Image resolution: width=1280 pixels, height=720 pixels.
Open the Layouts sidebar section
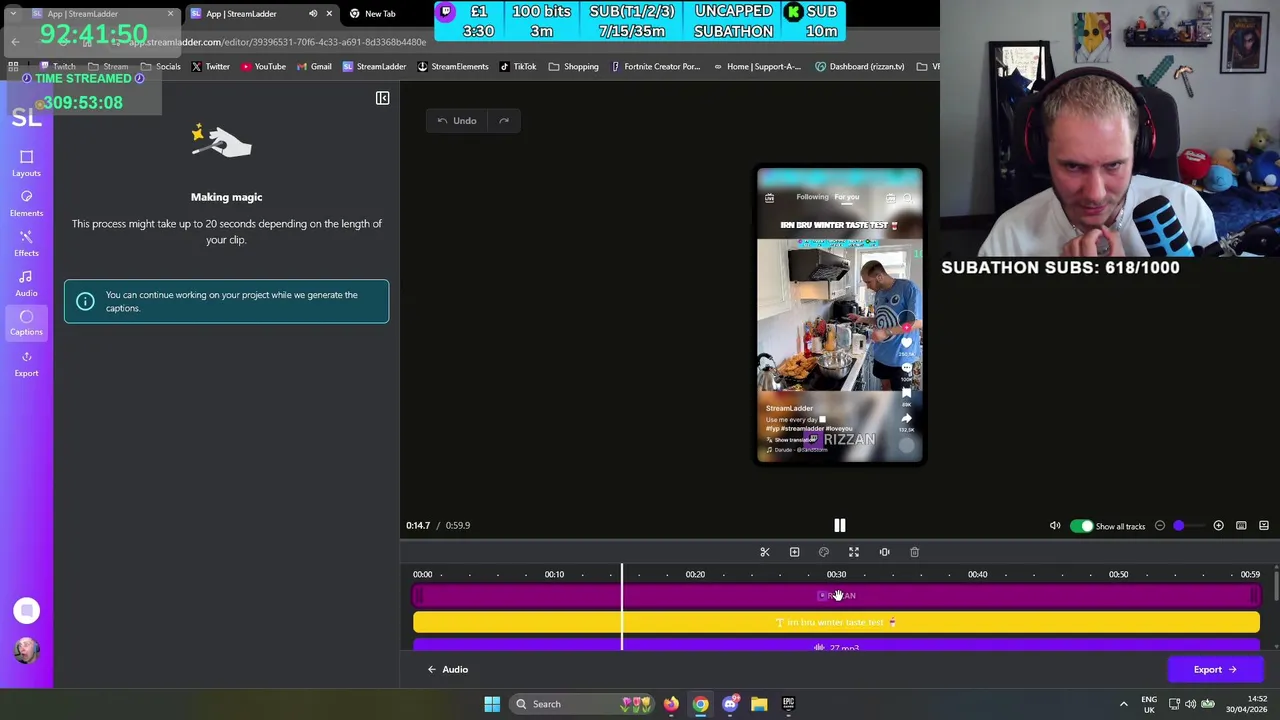(x=26, y=163)
